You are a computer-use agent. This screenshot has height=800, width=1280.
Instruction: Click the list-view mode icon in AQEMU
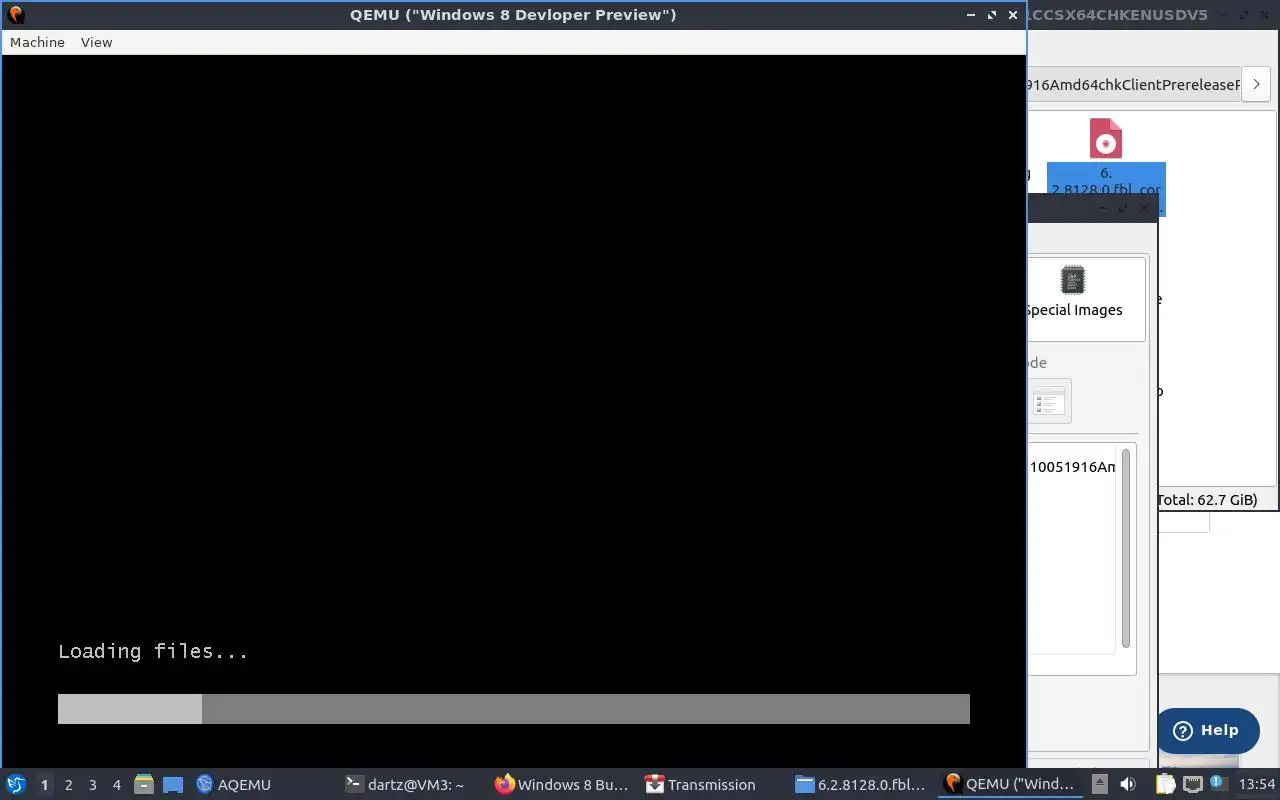click(1050, 401)
